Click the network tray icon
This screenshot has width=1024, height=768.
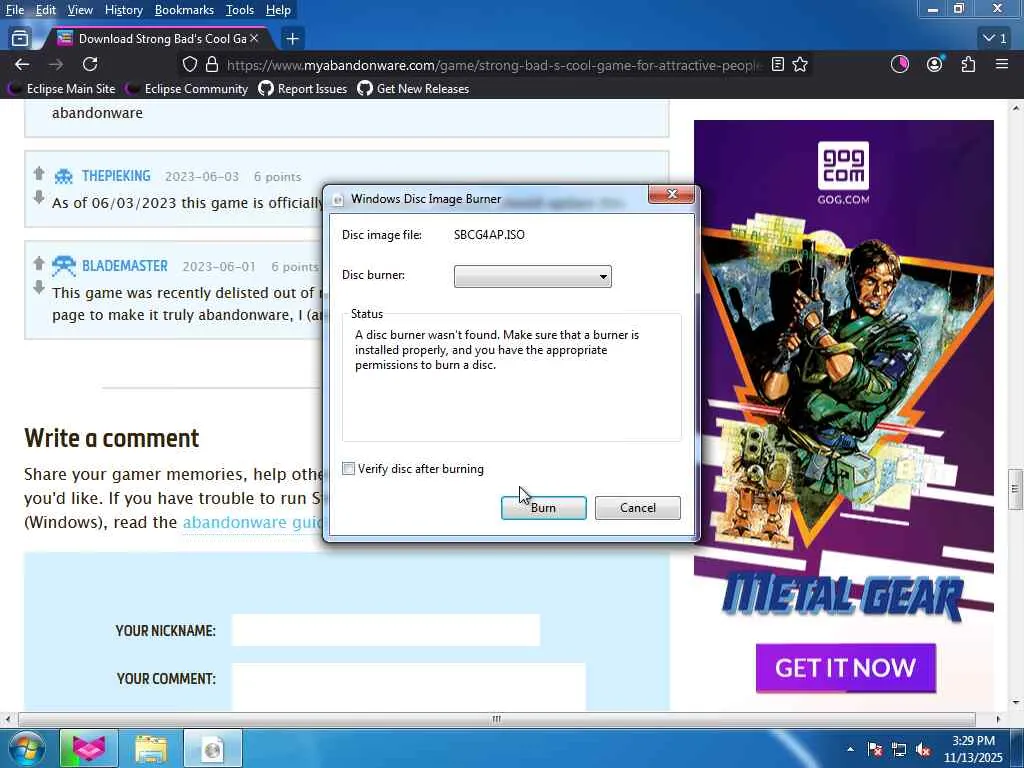tap(899, 749)
